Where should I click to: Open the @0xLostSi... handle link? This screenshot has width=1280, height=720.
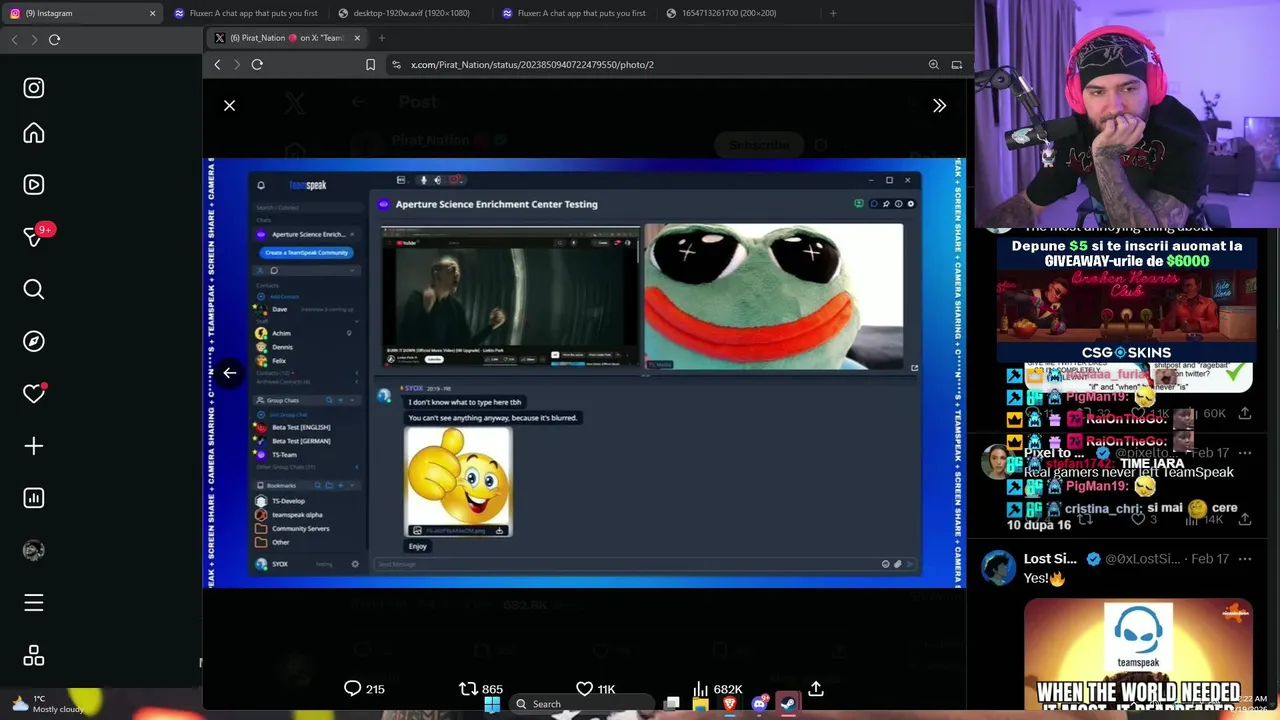pos(1142,559)
